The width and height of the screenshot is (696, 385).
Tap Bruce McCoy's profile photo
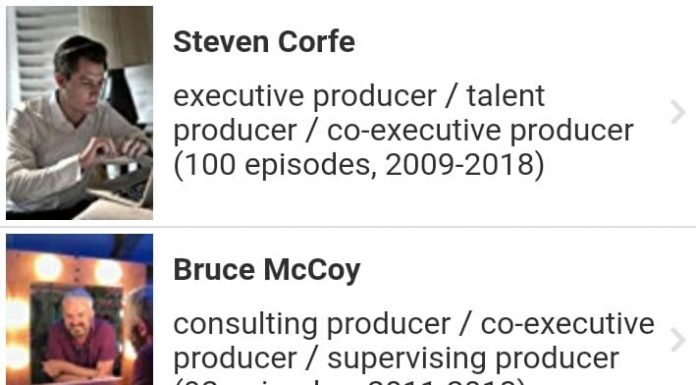[79, 310]
